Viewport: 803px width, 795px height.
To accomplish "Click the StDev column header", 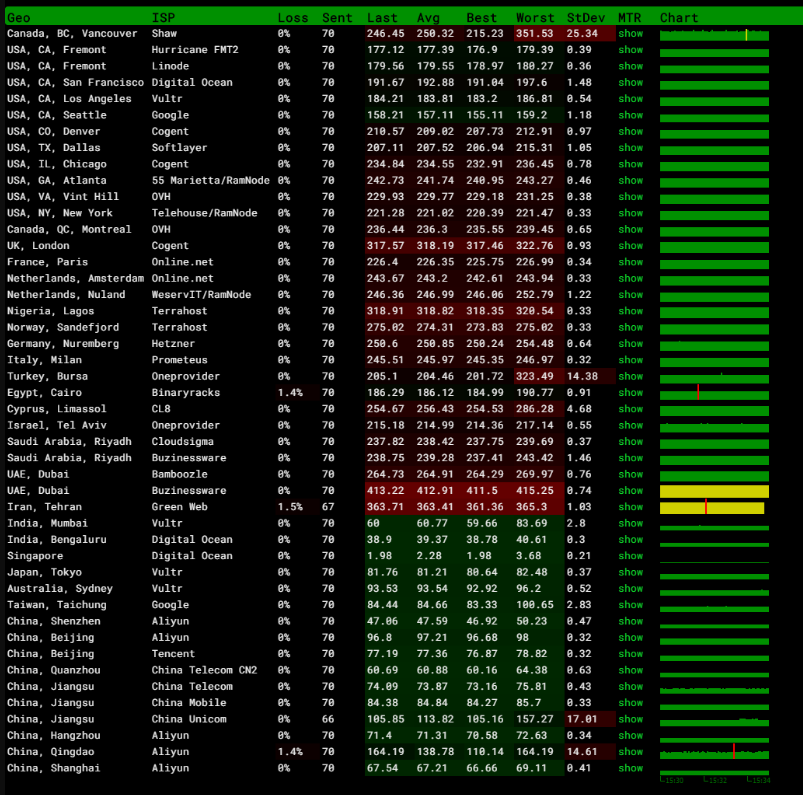I will point(586,18).
